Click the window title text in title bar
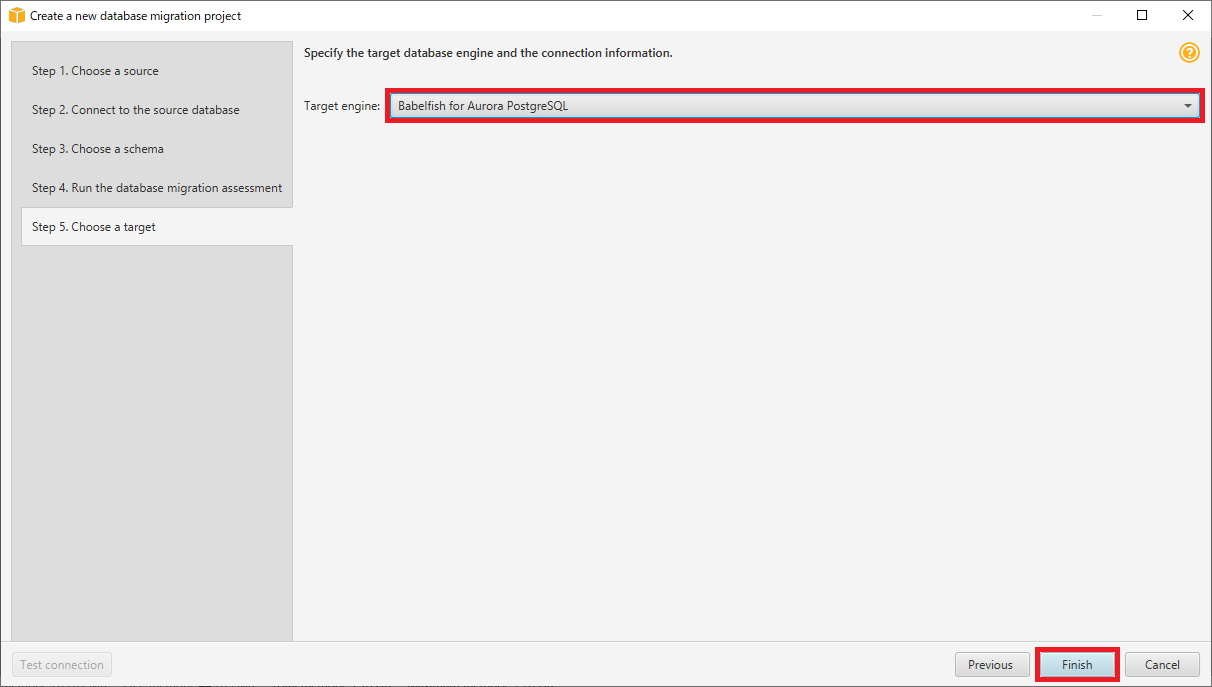Image resolution: width=1212 pixels, height=687 pixels. 135,16
